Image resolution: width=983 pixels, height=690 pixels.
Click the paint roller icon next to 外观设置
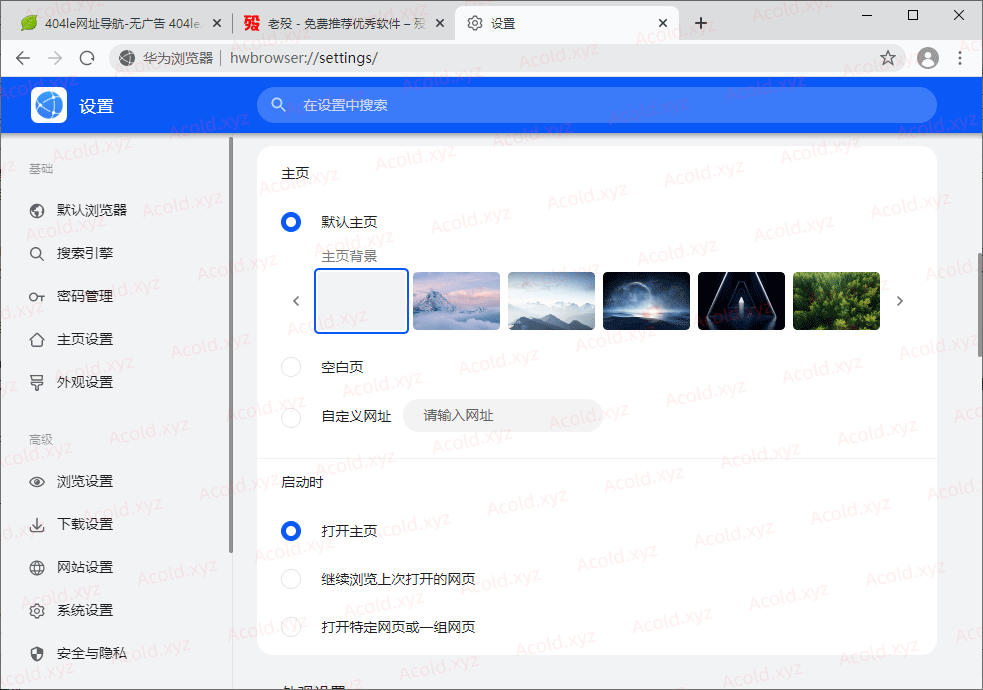37,382
